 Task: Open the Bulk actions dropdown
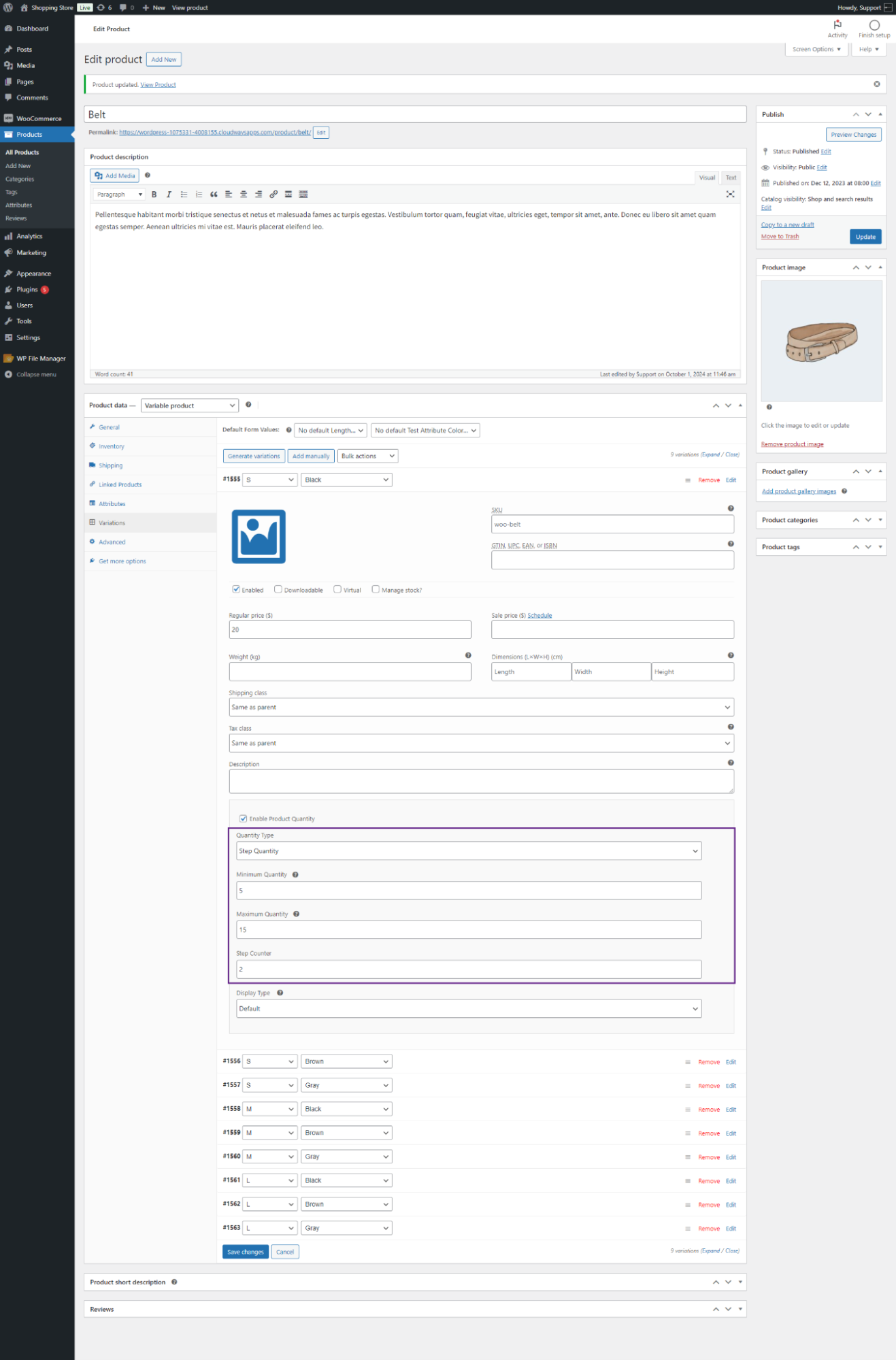pyautogui.click(x=367, y=456)
